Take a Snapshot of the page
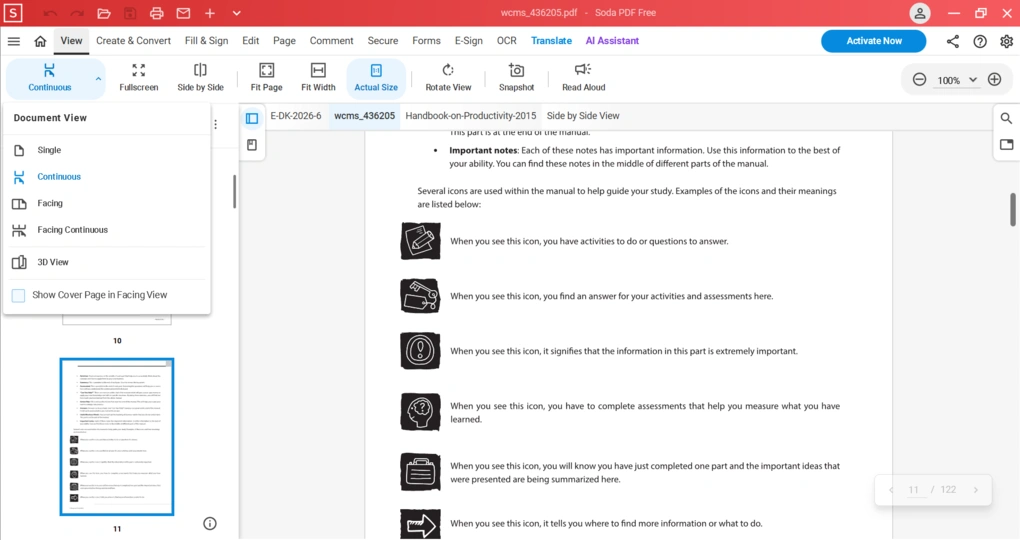Screen dimensions: 1020x540 point(517,77)
